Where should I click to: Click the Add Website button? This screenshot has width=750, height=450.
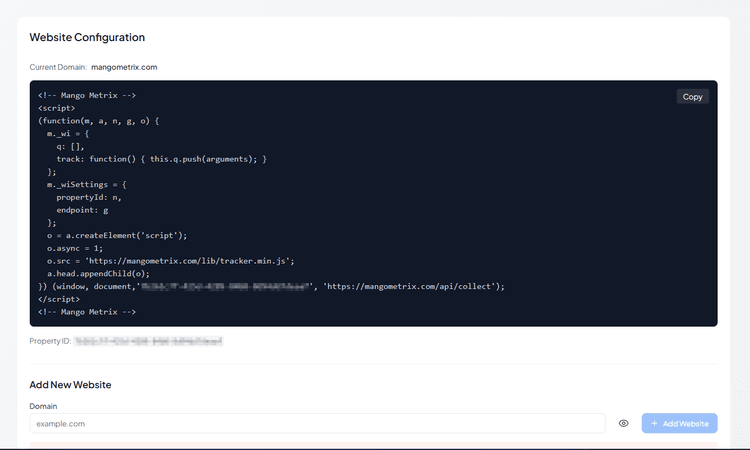click(679, 424)
